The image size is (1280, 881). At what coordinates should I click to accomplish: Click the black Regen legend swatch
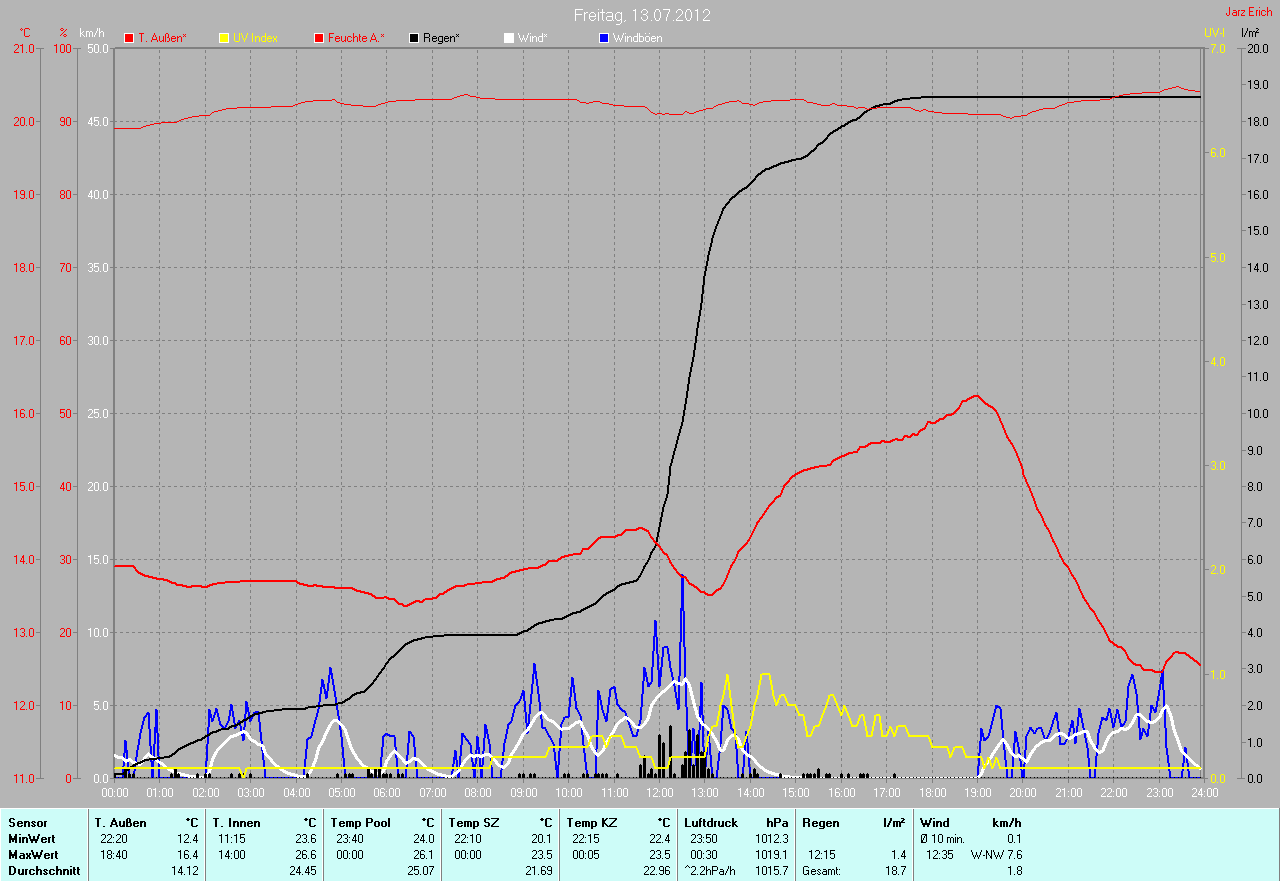(x=415, y=38)
